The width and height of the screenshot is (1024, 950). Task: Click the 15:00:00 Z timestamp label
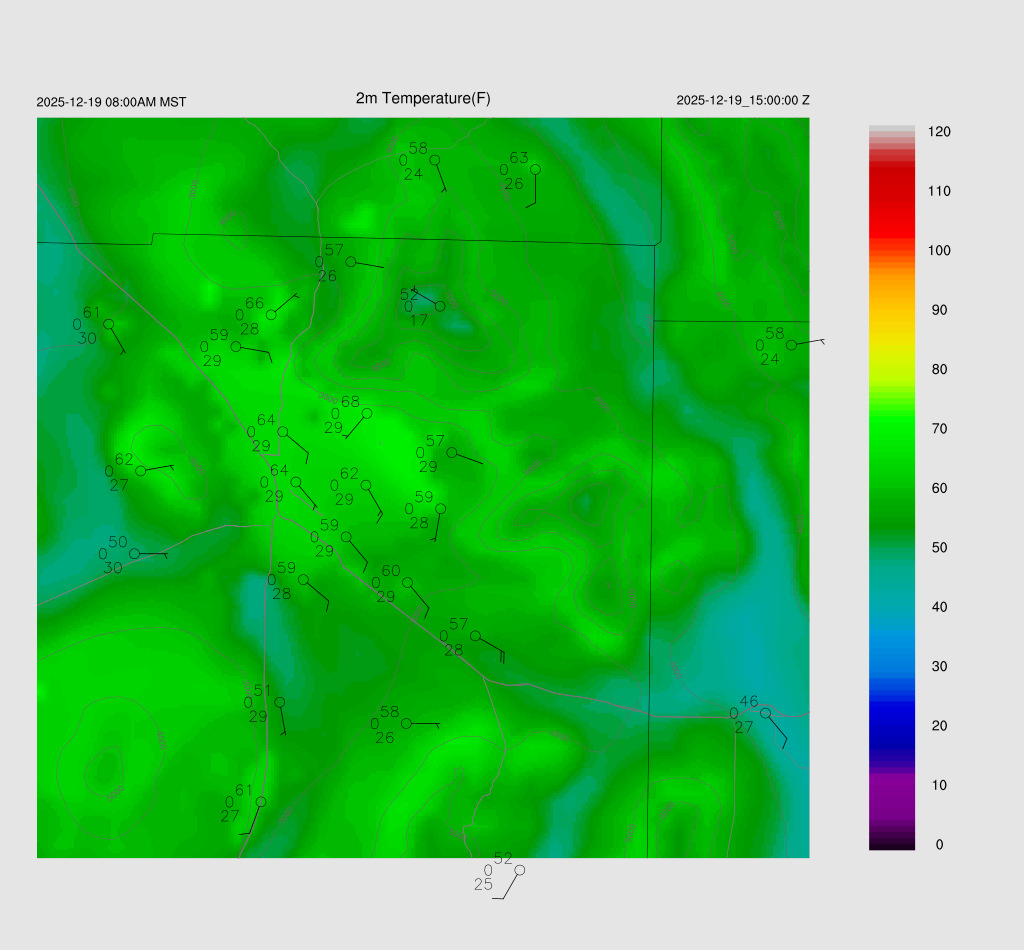click(743, 100)
